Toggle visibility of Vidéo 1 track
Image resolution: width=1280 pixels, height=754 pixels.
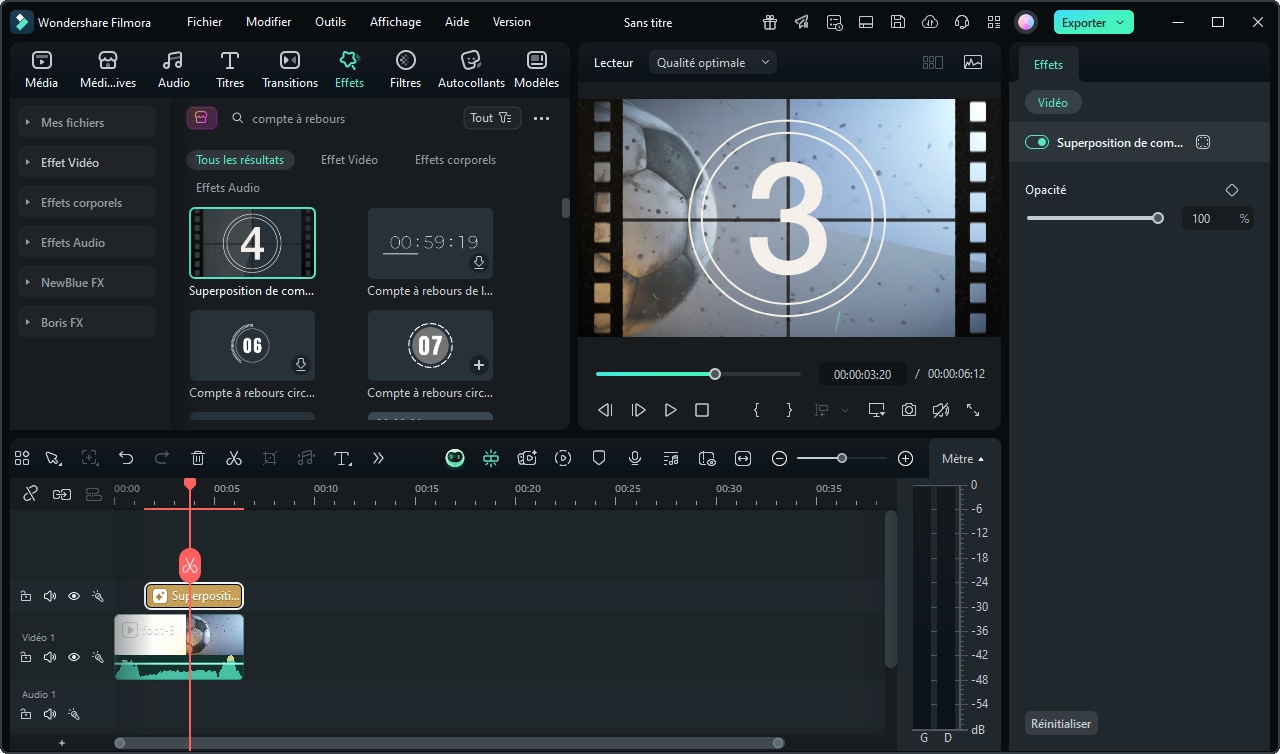(x=74, y=657)
